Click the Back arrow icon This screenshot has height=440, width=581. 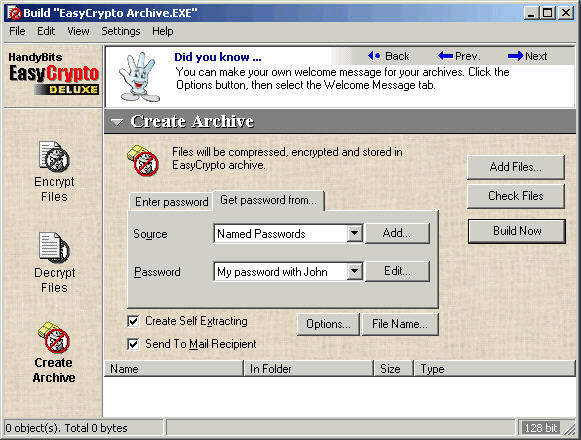point(374,56)
